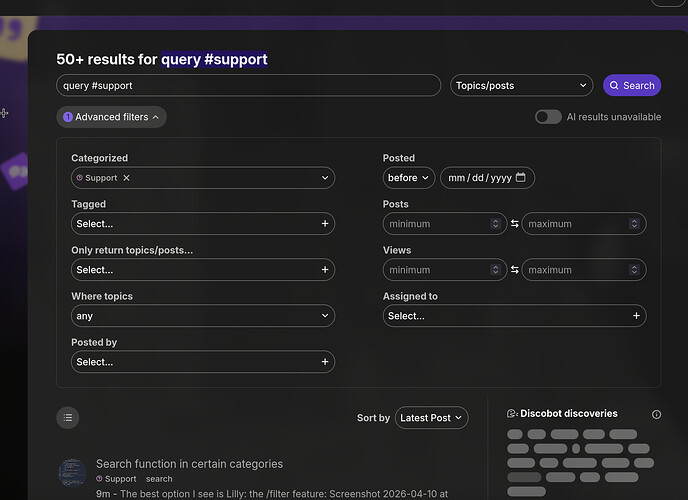
Task: Click the Views maximum field
Action: pos(584,270)
